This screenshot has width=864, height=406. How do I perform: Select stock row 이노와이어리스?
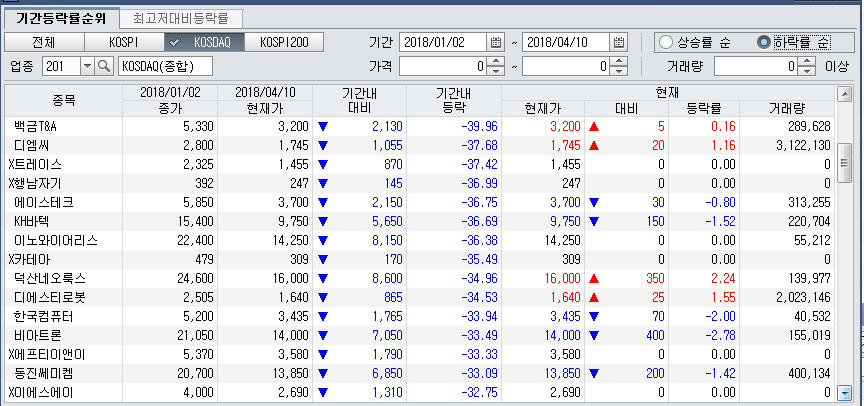click(x=420, y=240)
